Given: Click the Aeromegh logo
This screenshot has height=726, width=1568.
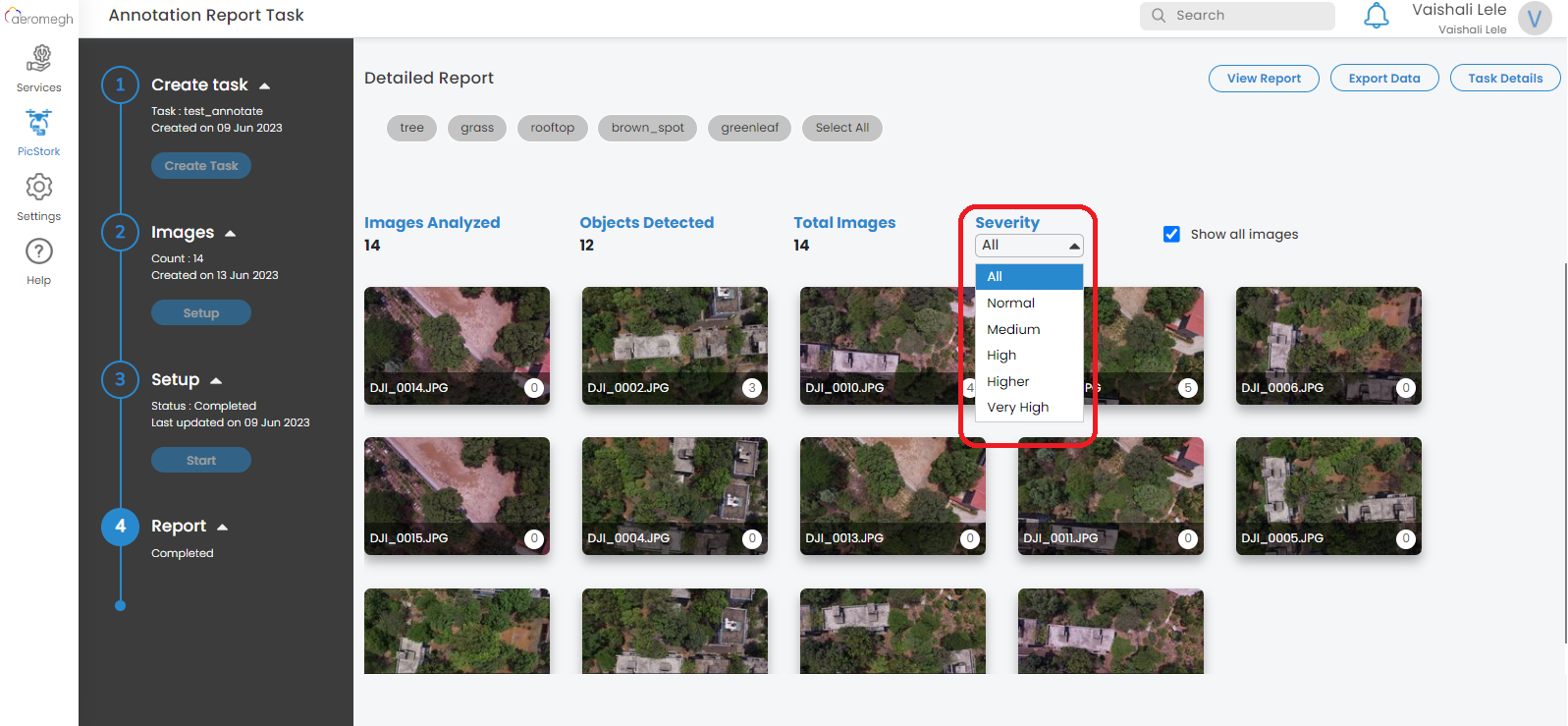Looking at the screenshot, I should pos(39,18).
